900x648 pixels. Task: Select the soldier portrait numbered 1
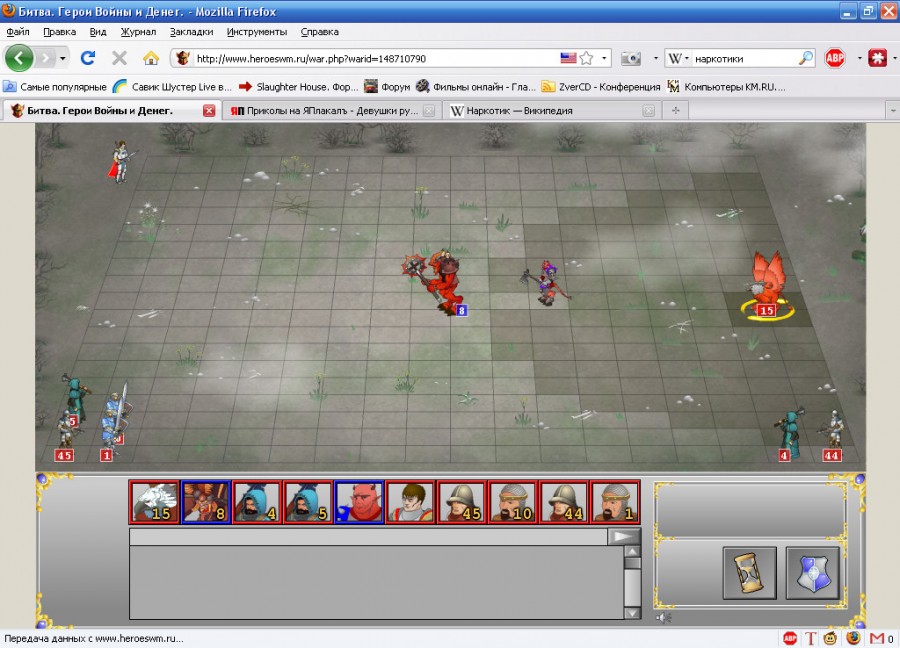pyautogui.click(x=615, y=502)
